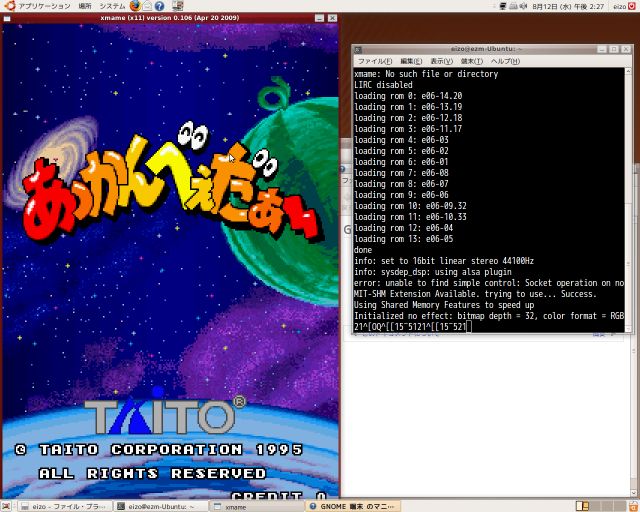Screen dimensions: 640x512
Task: Click the eizo user name in top panel
Action: [x=620, y=6]
